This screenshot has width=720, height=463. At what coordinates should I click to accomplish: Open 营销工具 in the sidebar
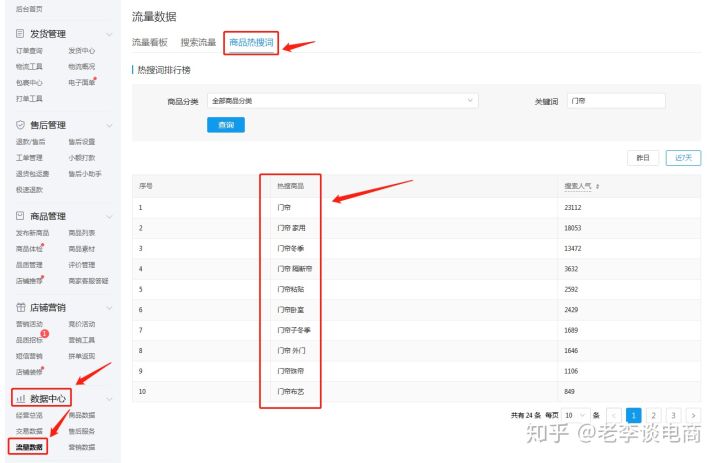pyautogui.click(x=81, y=340)
